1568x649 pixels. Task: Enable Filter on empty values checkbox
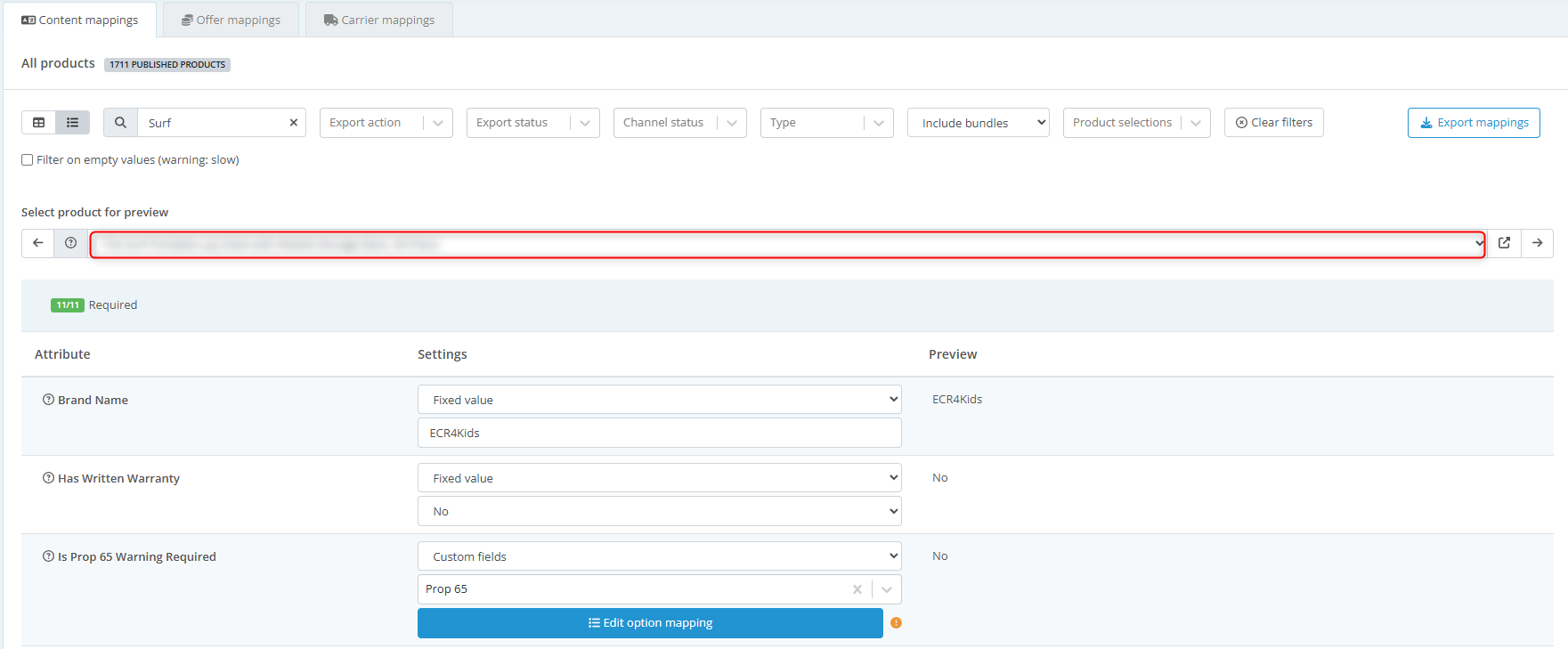click(x=28, y=160)
